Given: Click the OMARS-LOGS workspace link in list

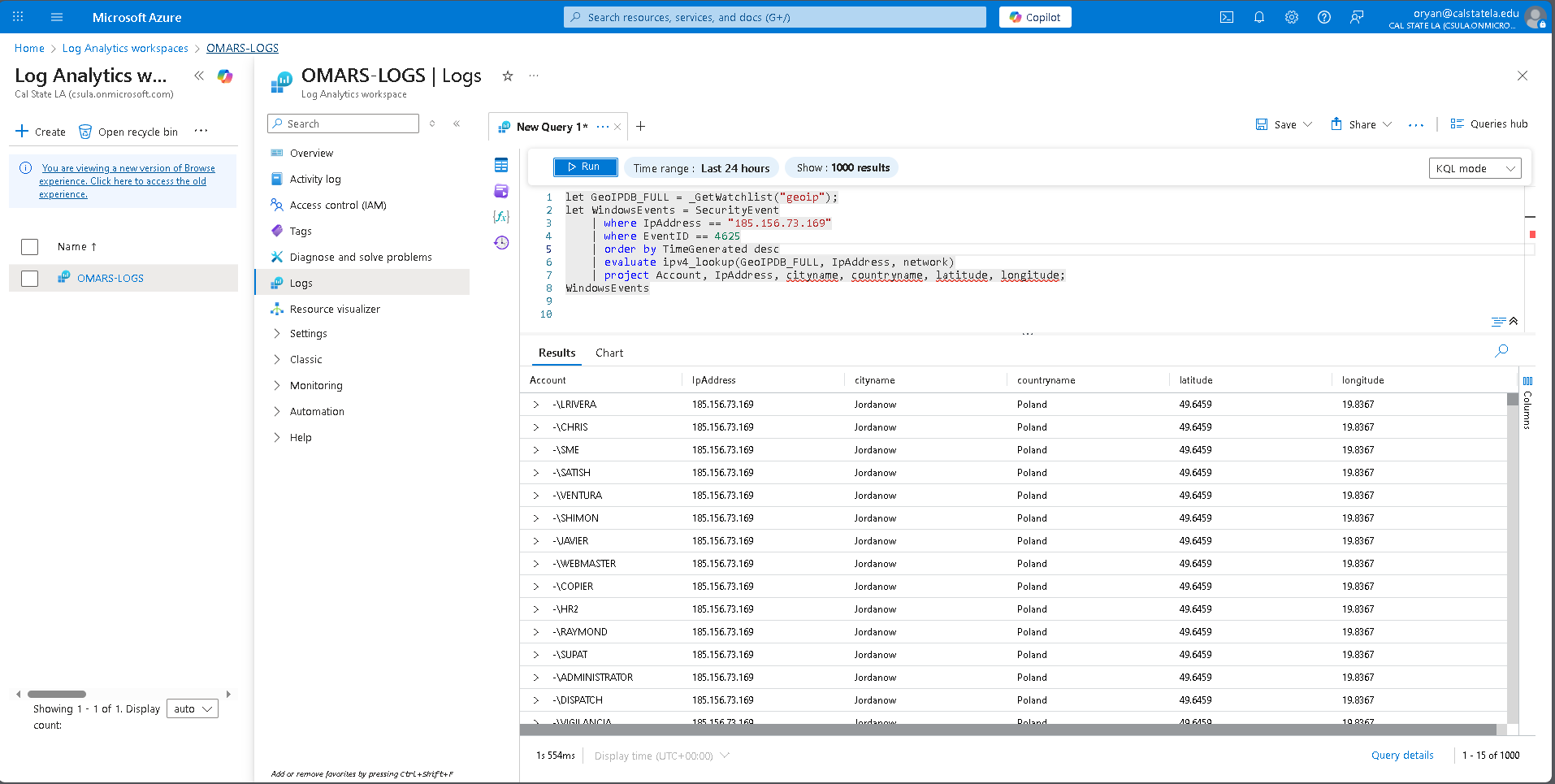Looking at the screenshot, I should [x=110, y=279].
